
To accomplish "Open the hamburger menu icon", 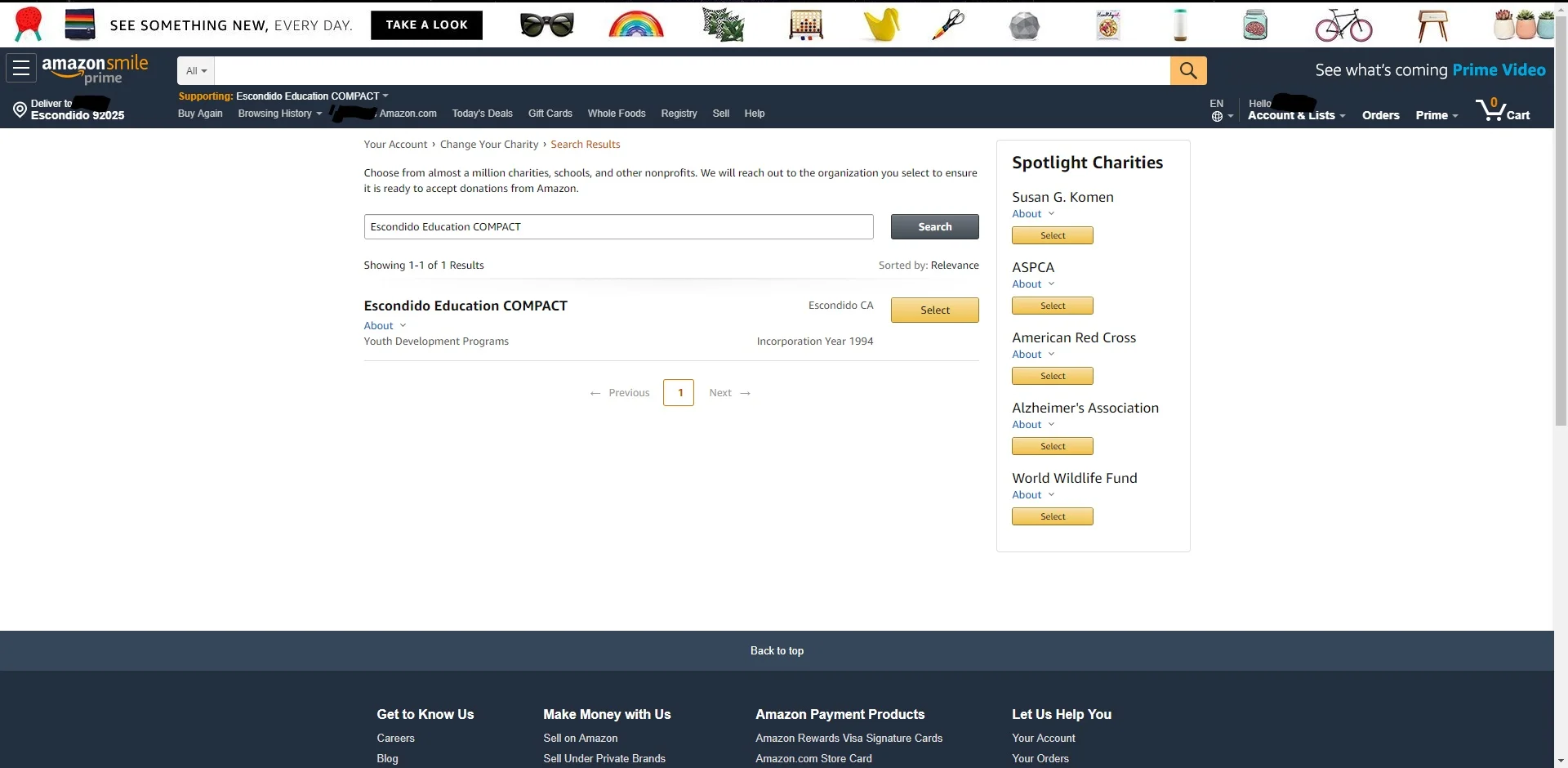I will (21, 69).
